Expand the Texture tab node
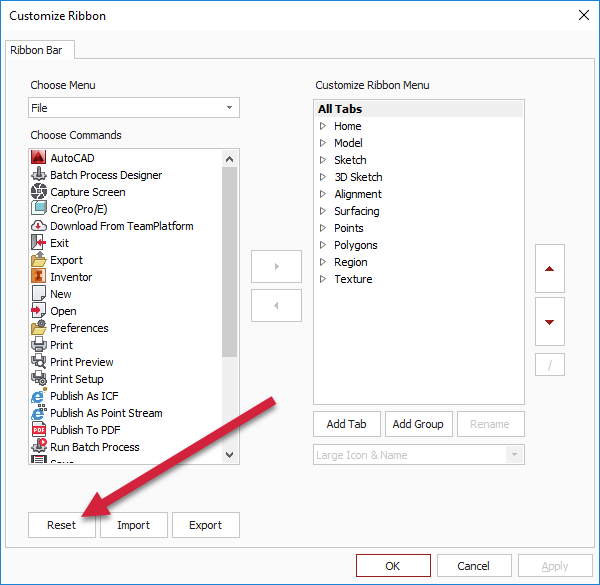600x585 pixels. 323,279
